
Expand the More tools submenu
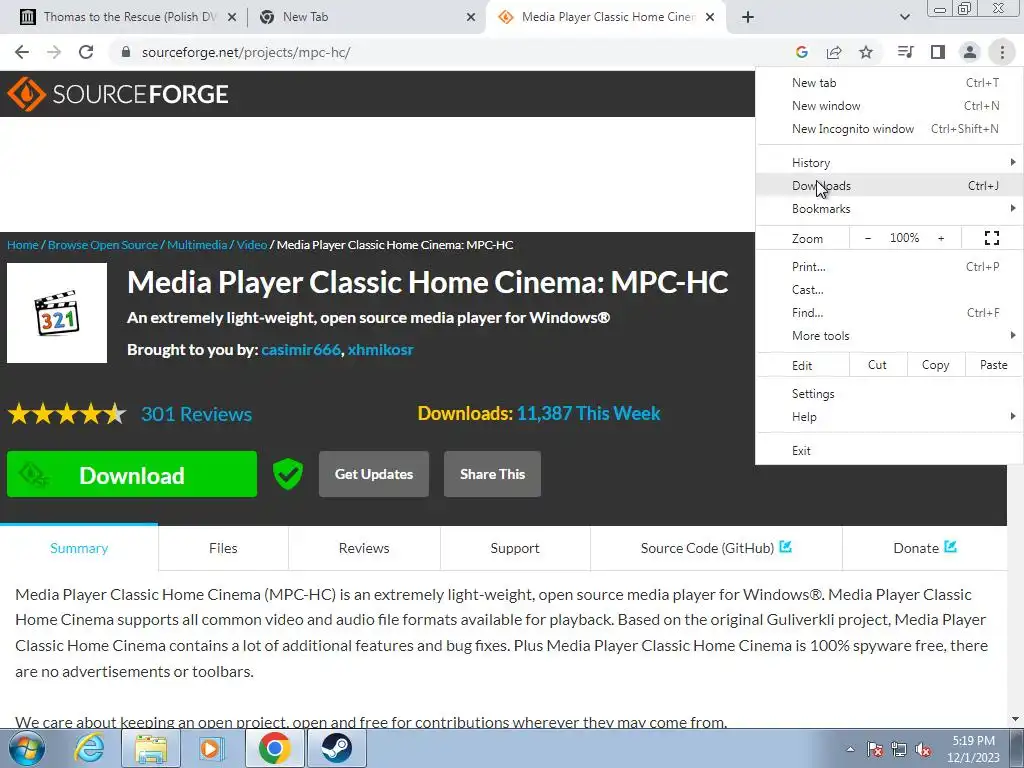coord(889,336)
